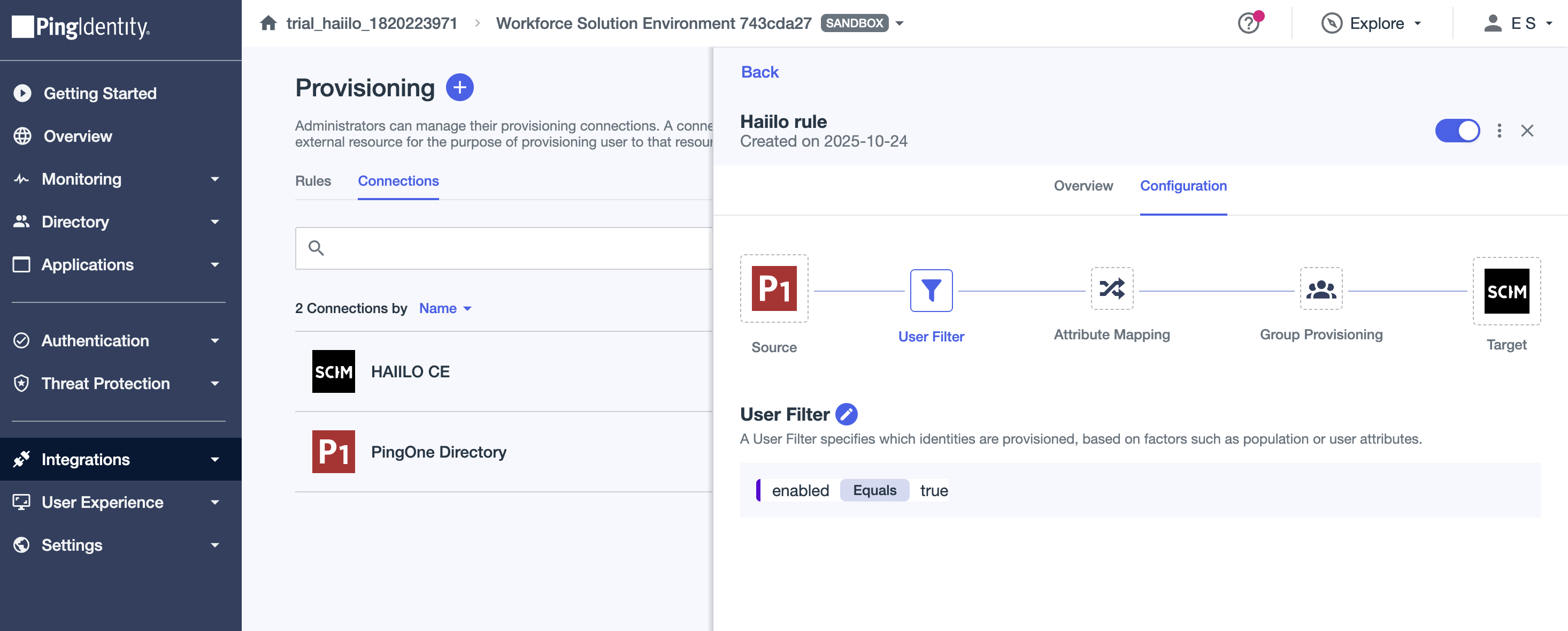Click the true filter value text
Viewport: 1568px width, 631px height.
coord(934,490)
